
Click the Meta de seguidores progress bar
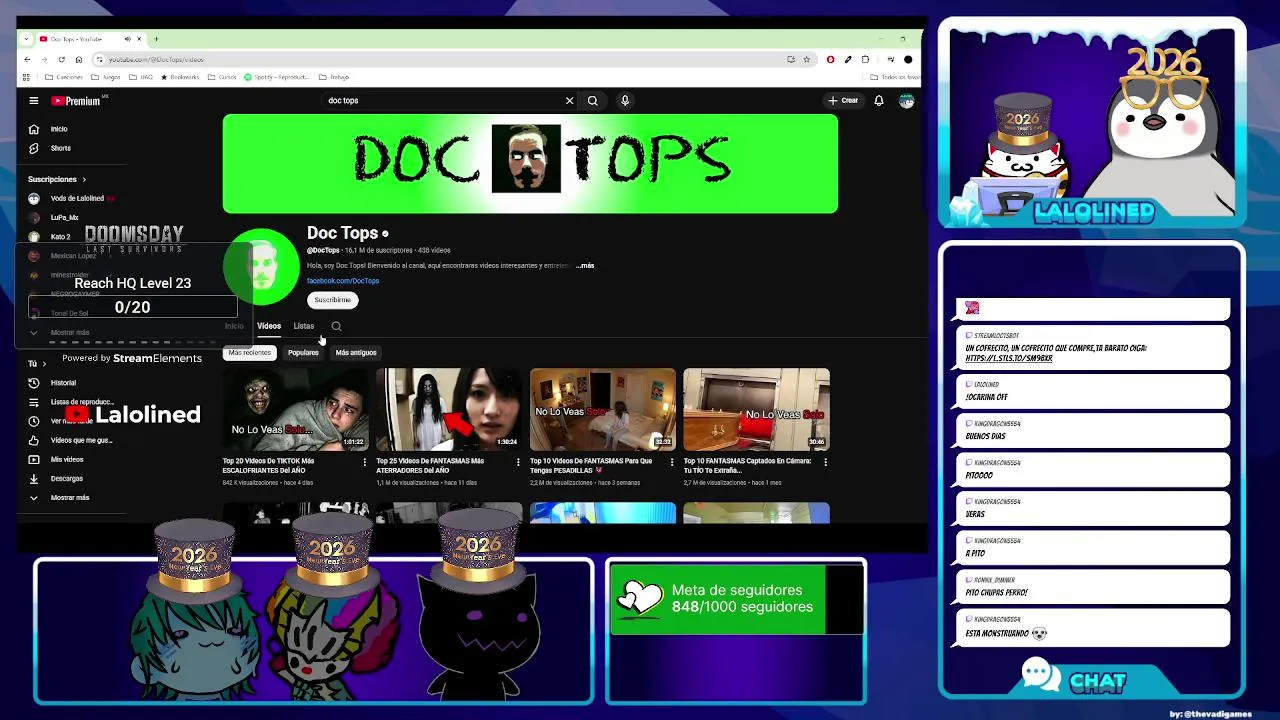tap(736, 599)
